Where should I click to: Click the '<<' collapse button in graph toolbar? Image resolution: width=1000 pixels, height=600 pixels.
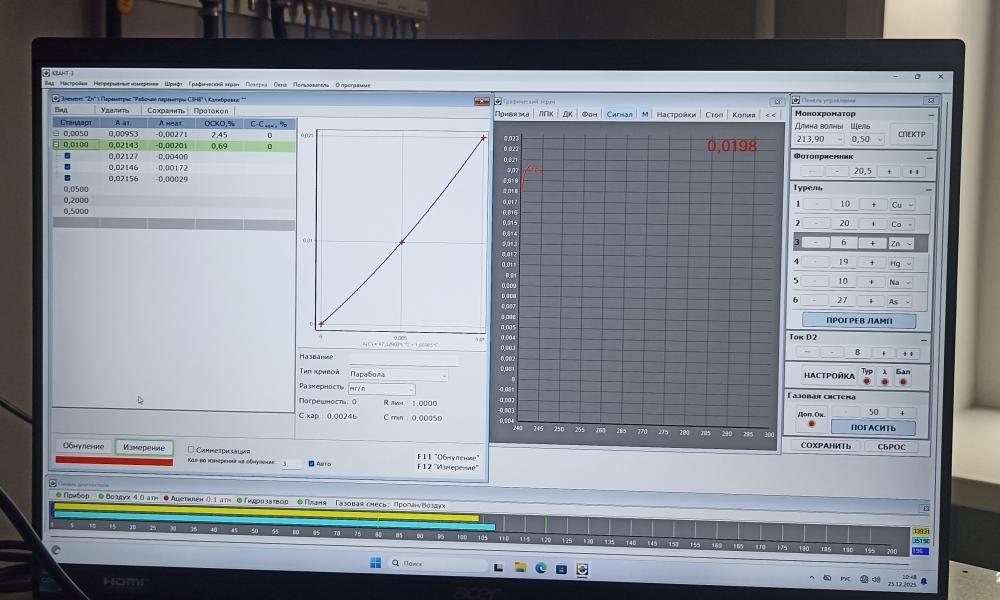(x=770, y=115)
